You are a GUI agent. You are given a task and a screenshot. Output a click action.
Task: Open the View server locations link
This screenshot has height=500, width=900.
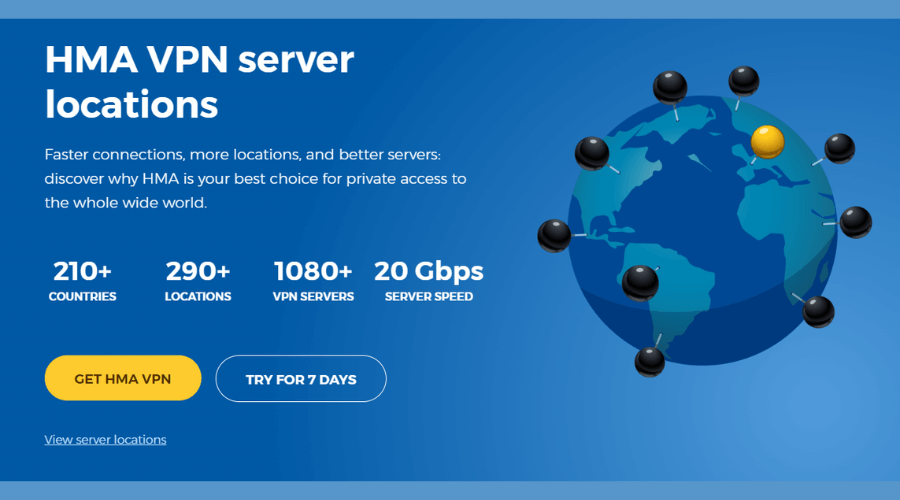105,439
